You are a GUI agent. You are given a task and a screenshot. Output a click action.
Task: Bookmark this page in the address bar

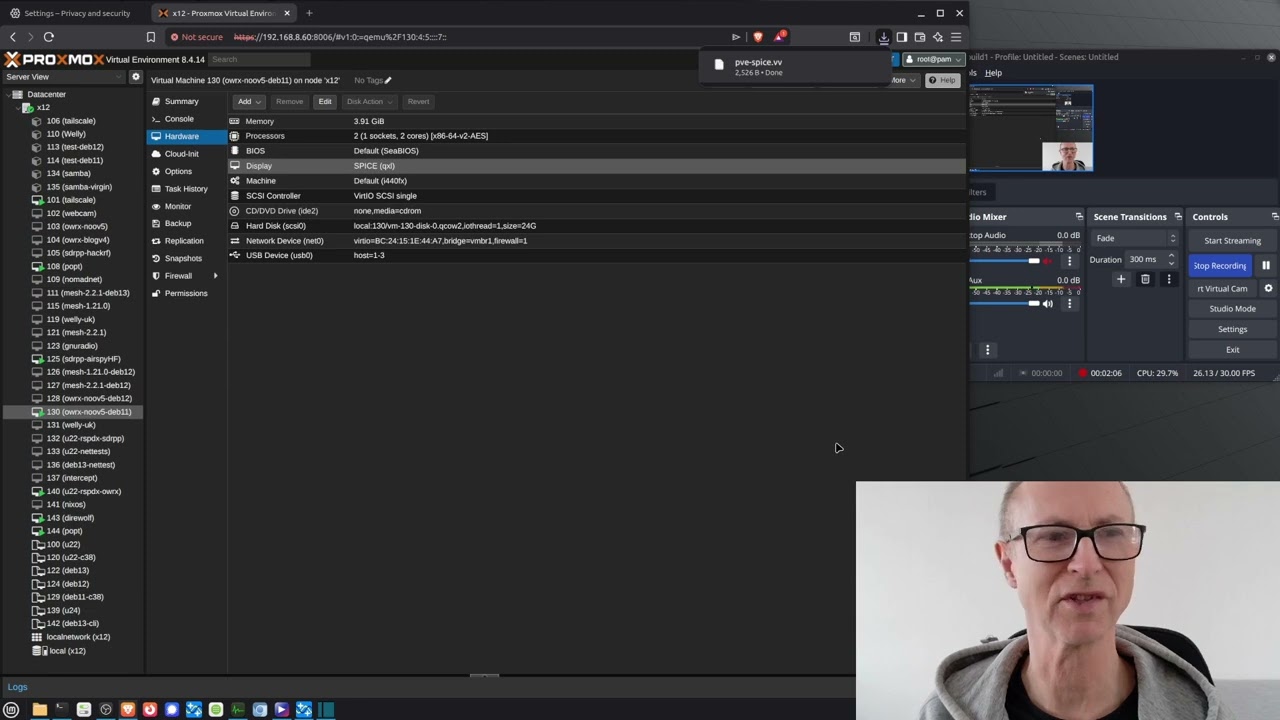pos(151,37)
